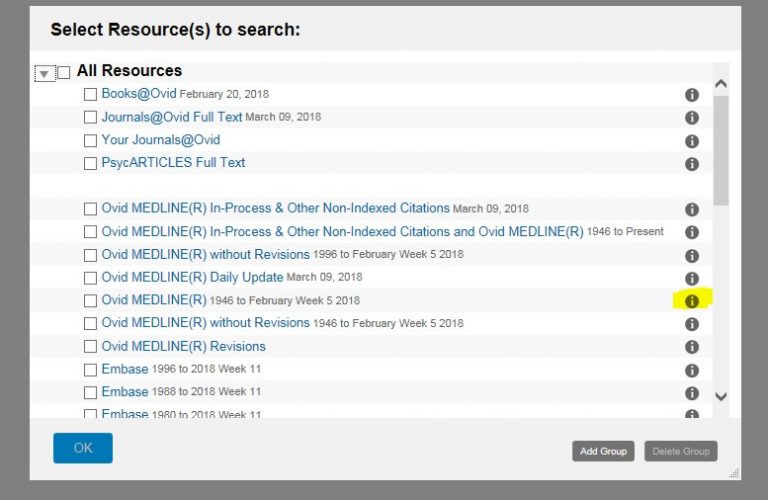768x500 pixels.
Task: Check the All Resources checkbox
Action: [x=64, y=72]
